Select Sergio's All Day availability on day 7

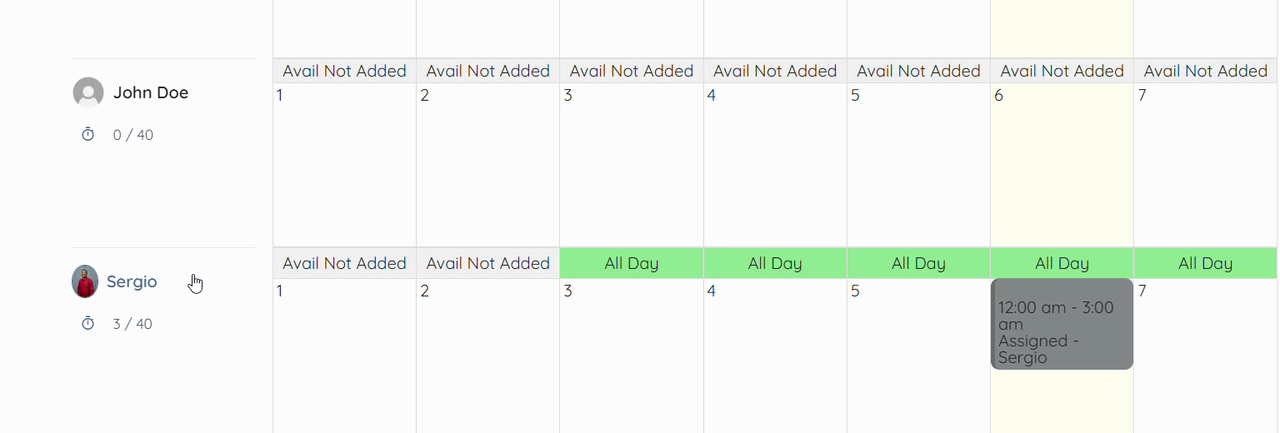1206,263
